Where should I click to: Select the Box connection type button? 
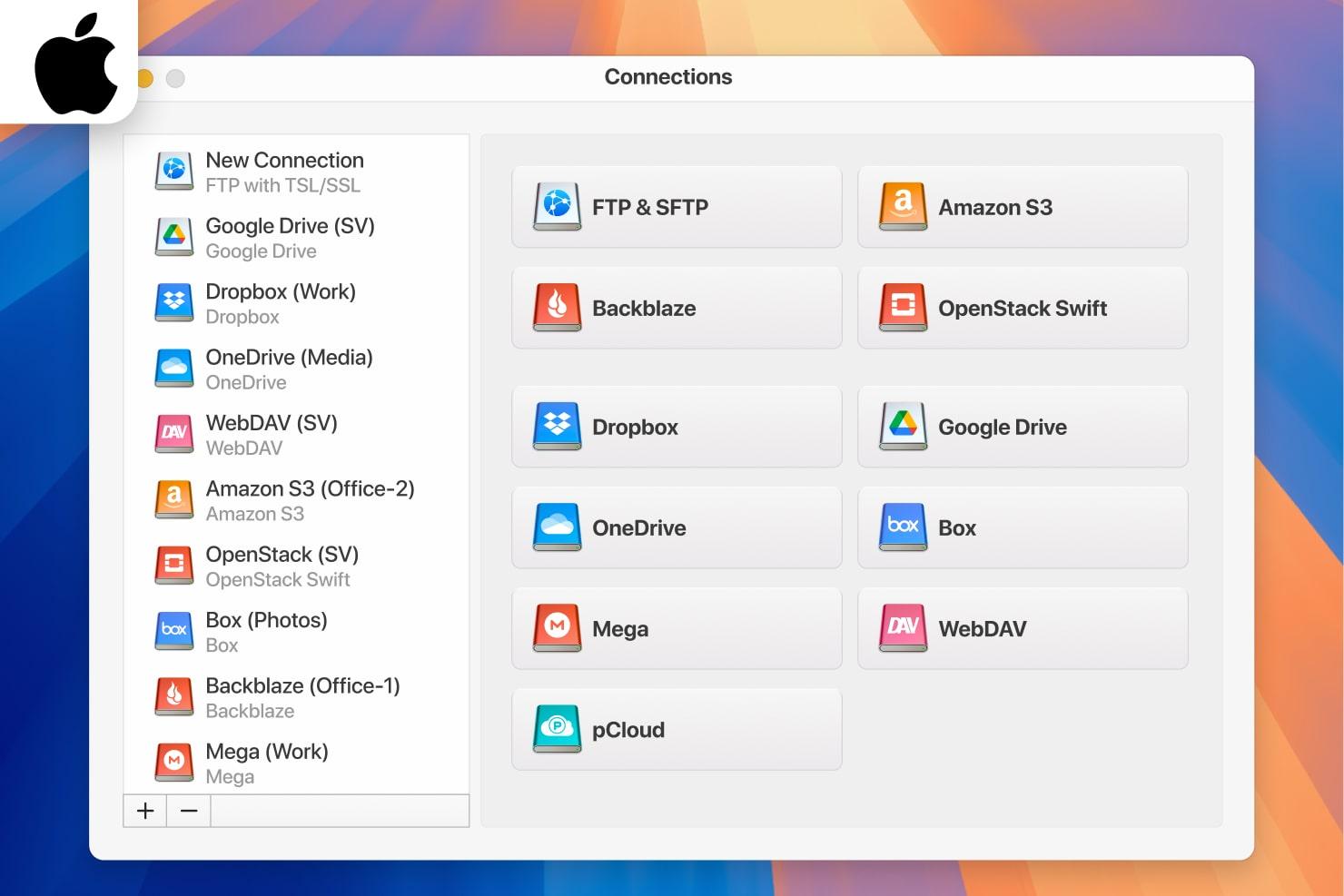[1023, 527]
